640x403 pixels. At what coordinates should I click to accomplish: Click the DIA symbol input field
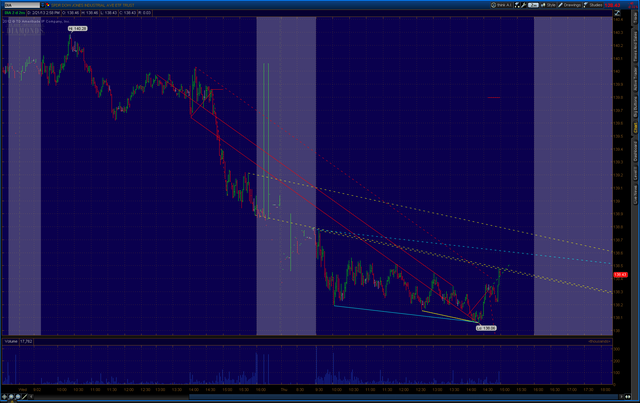click(x=22, y=5)
